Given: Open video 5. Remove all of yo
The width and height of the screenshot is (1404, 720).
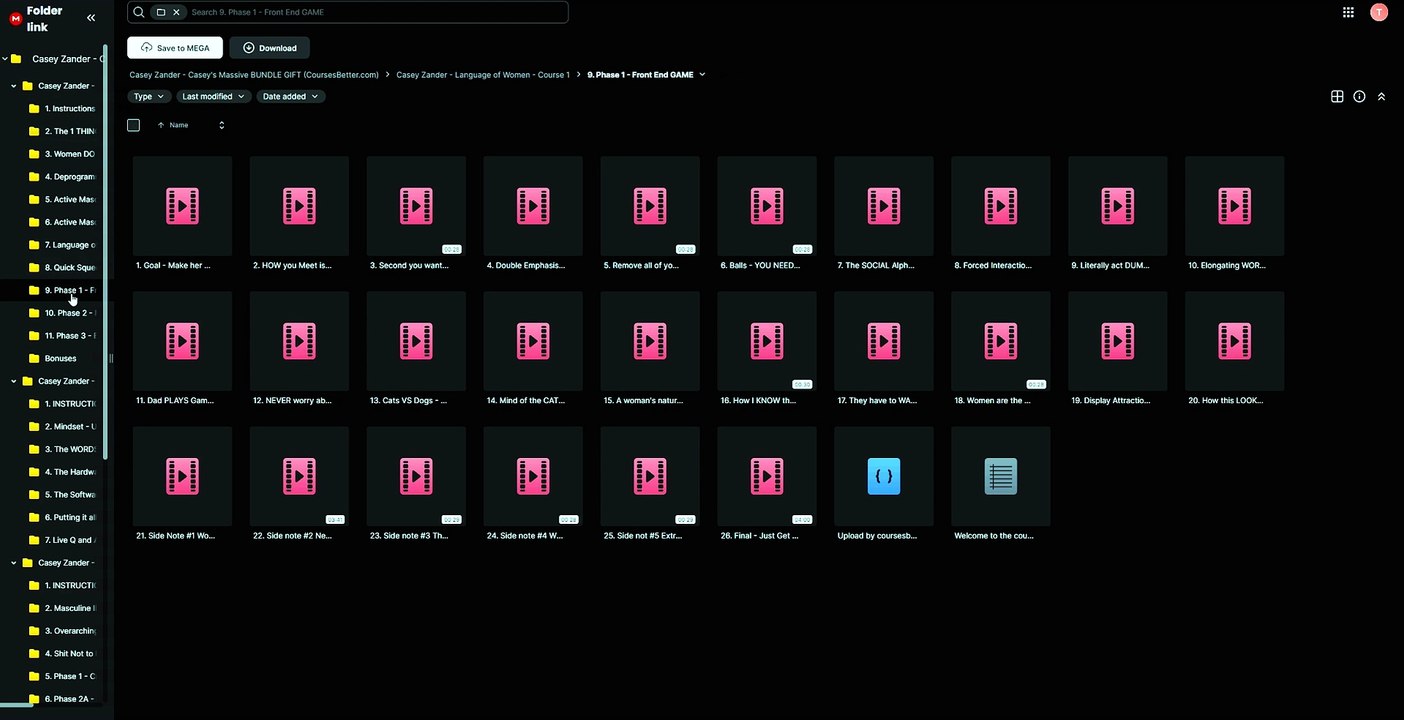Looking at the screenshot, I should tap(650, 213).
